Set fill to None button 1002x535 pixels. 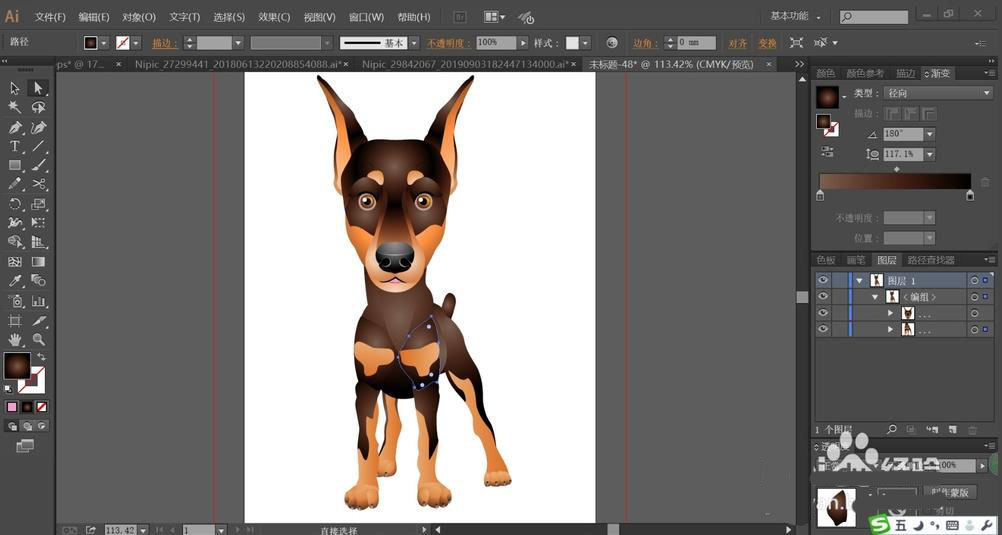[42, 407]
